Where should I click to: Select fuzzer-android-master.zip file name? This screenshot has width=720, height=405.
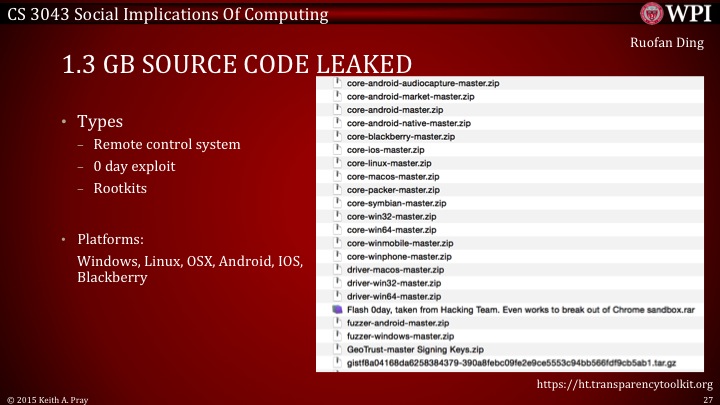click(398, 323)
